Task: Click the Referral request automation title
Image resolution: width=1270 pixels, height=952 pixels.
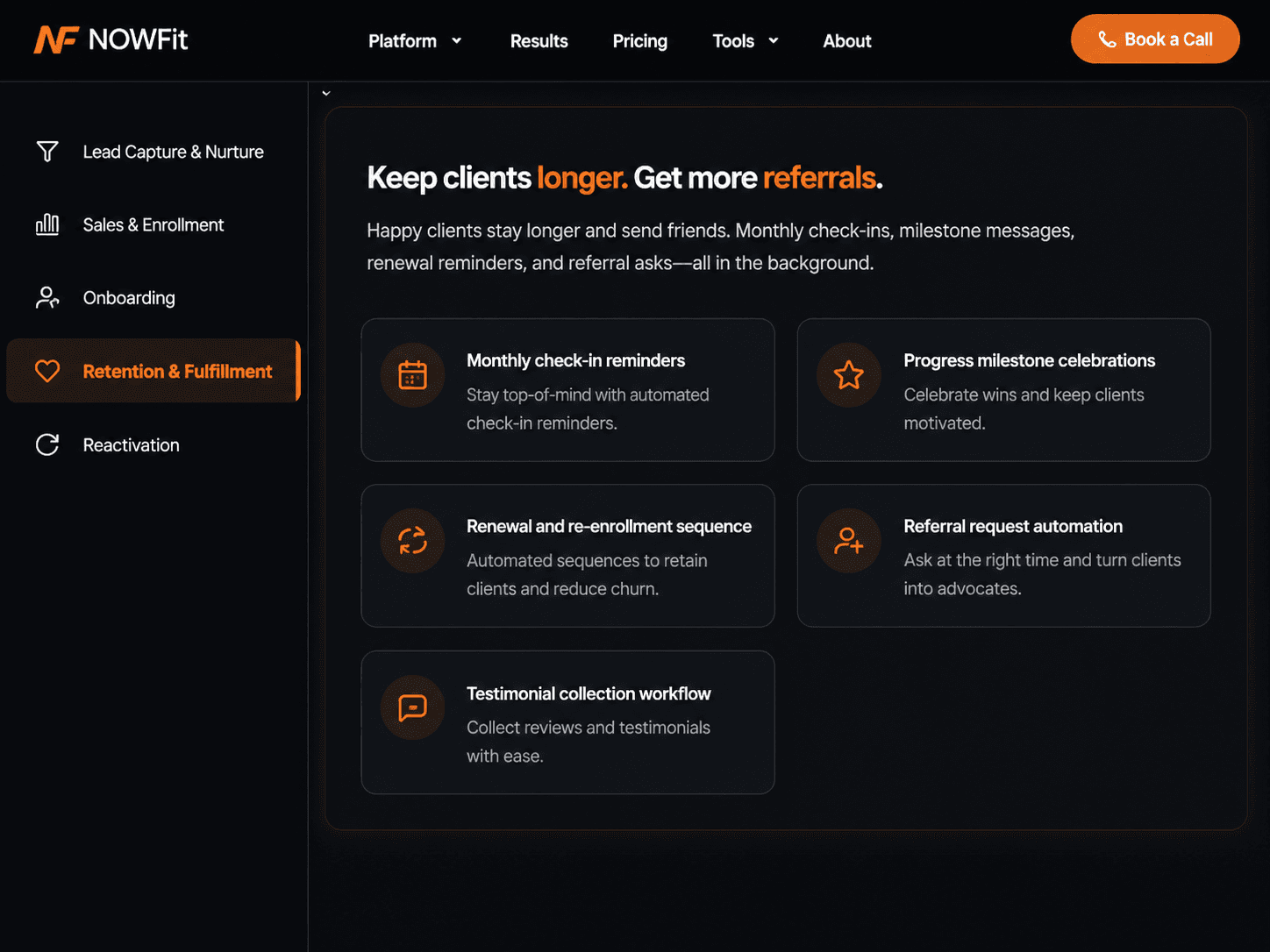Action: click(x=1013, y=526)
